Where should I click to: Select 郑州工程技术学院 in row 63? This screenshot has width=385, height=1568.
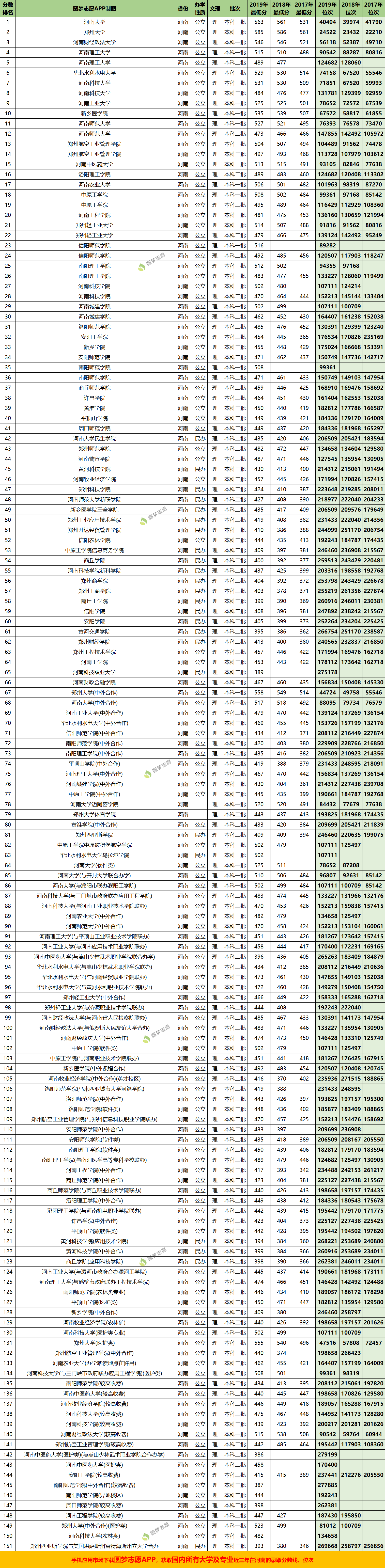(x=95, y=652)
